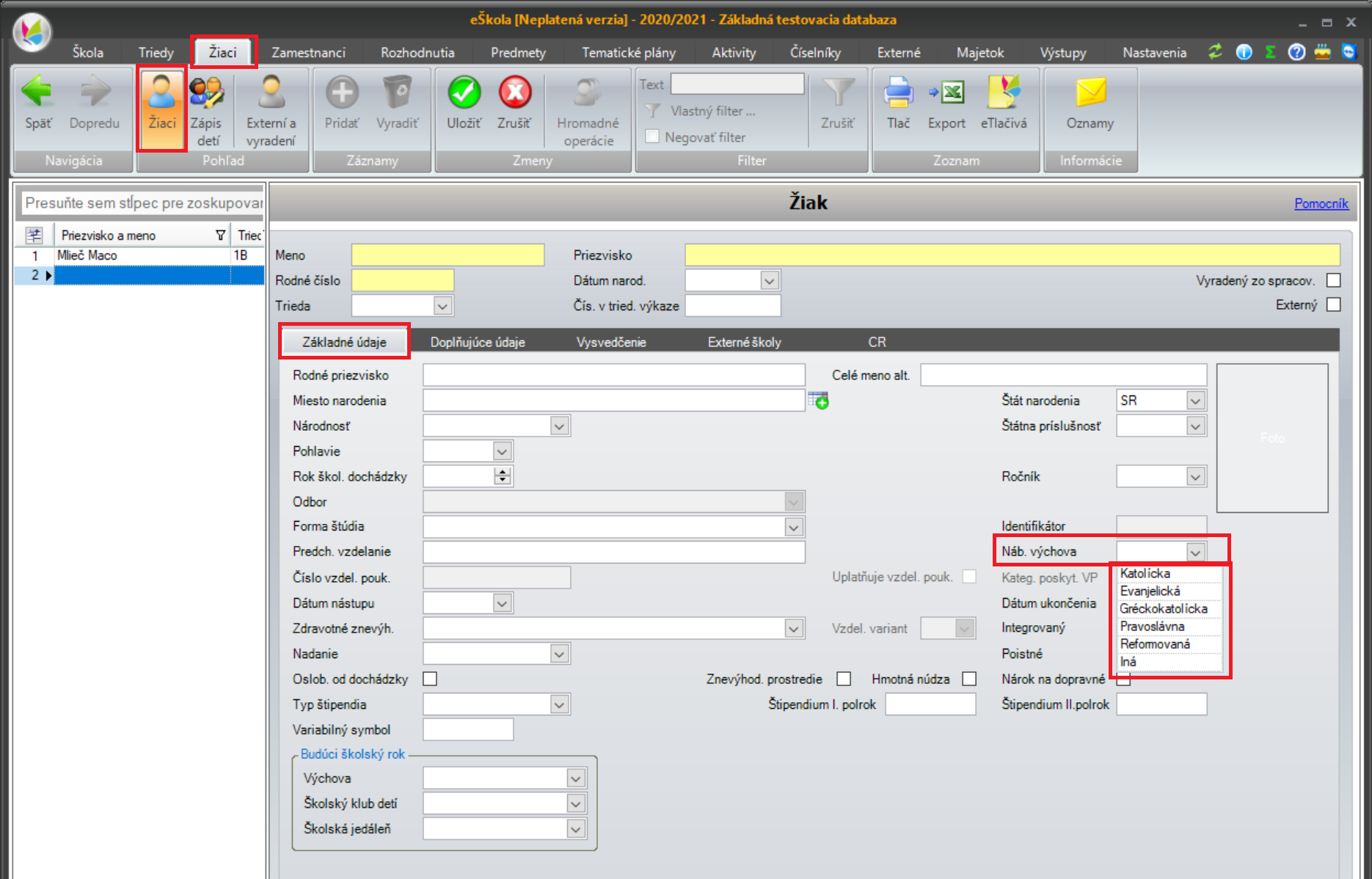Toggle Oslob. od dochádzky checkbox
This screenshot has width=1372, height=879.
pyautogui.click(x=430, y=679)
